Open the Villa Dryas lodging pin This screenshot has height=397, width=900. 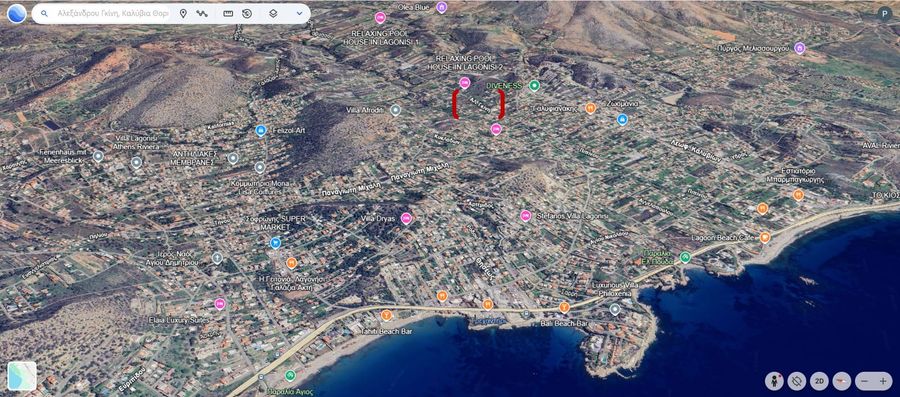[406, 218]
